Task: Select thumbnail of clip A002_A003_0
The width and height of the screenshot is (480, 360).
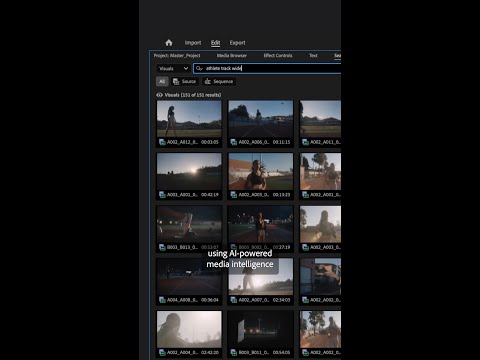Action: coord(320,224)
